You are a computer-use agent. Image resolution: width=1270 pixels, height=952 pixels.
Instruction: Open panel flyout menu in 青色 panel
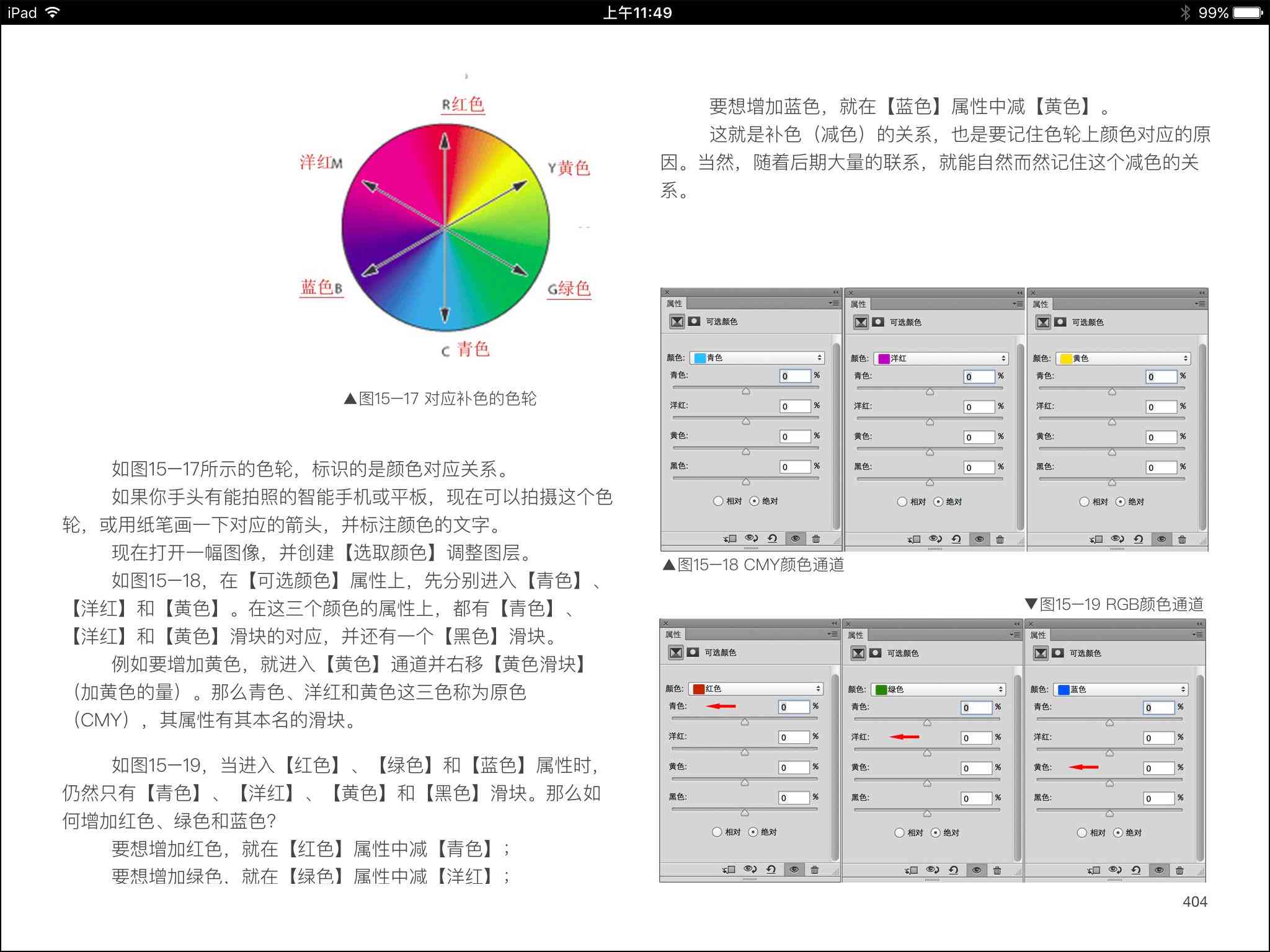(833, 303)
